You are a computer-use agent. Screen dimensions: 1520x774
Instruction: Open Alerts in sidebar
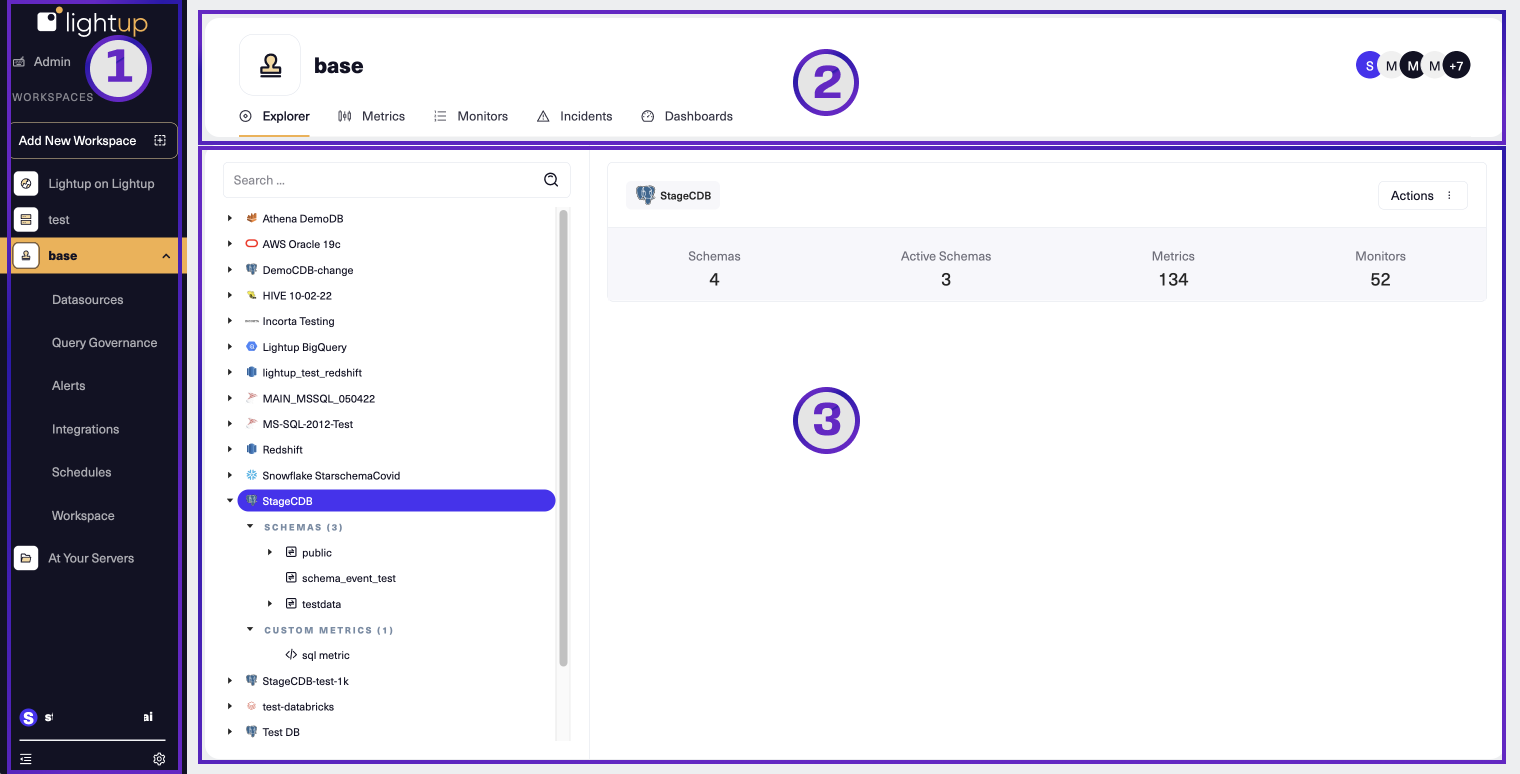coord(68,386)
